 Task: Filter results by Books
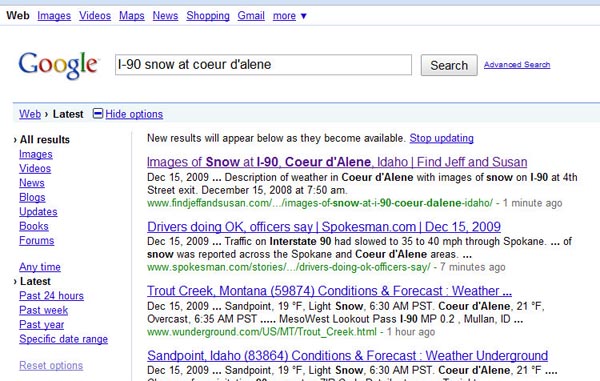pyautogui.click(x=34, y=226)
